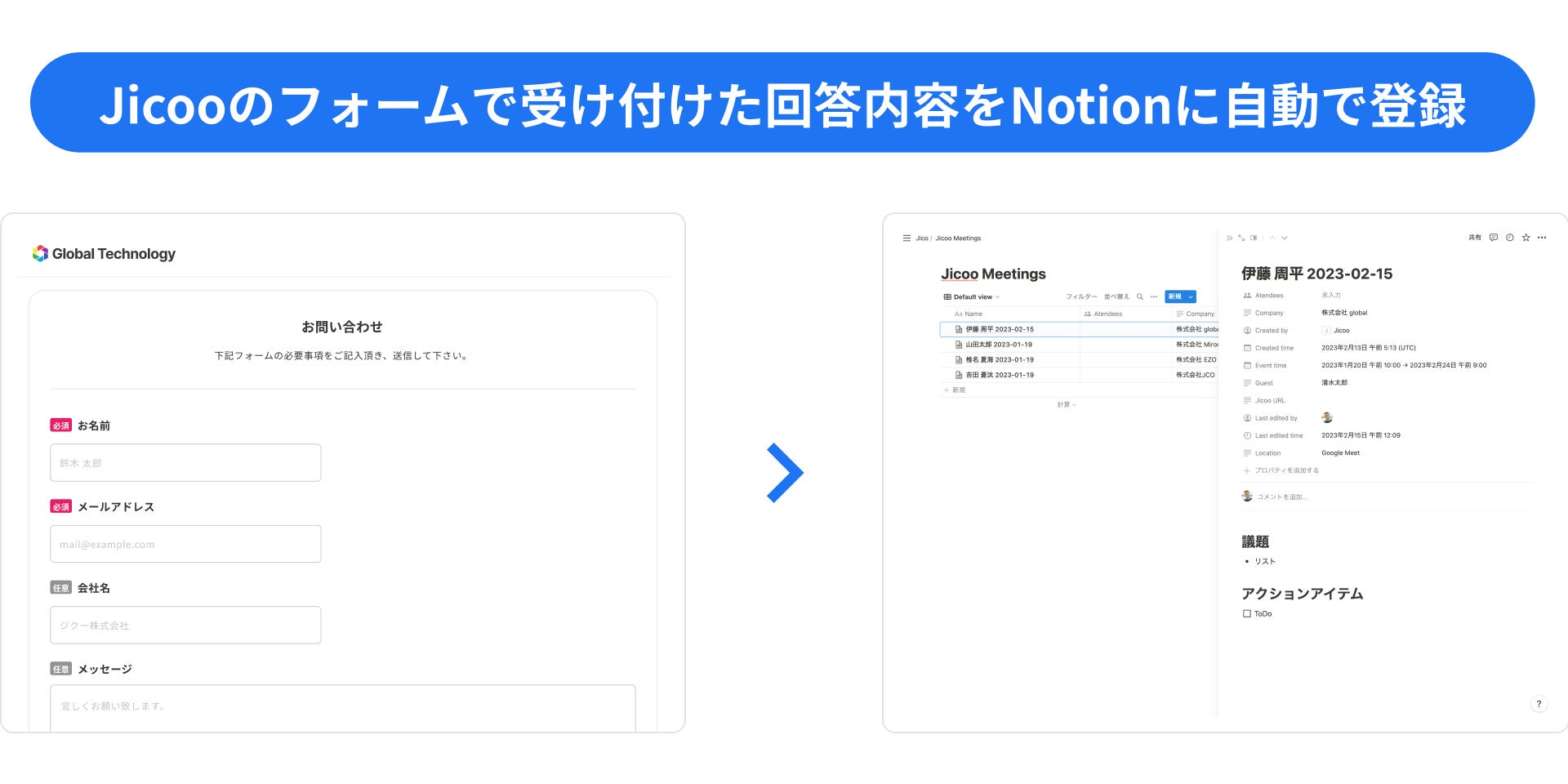Click the 新規 new record button
Screen dimensions: 1568x784
1175,296
